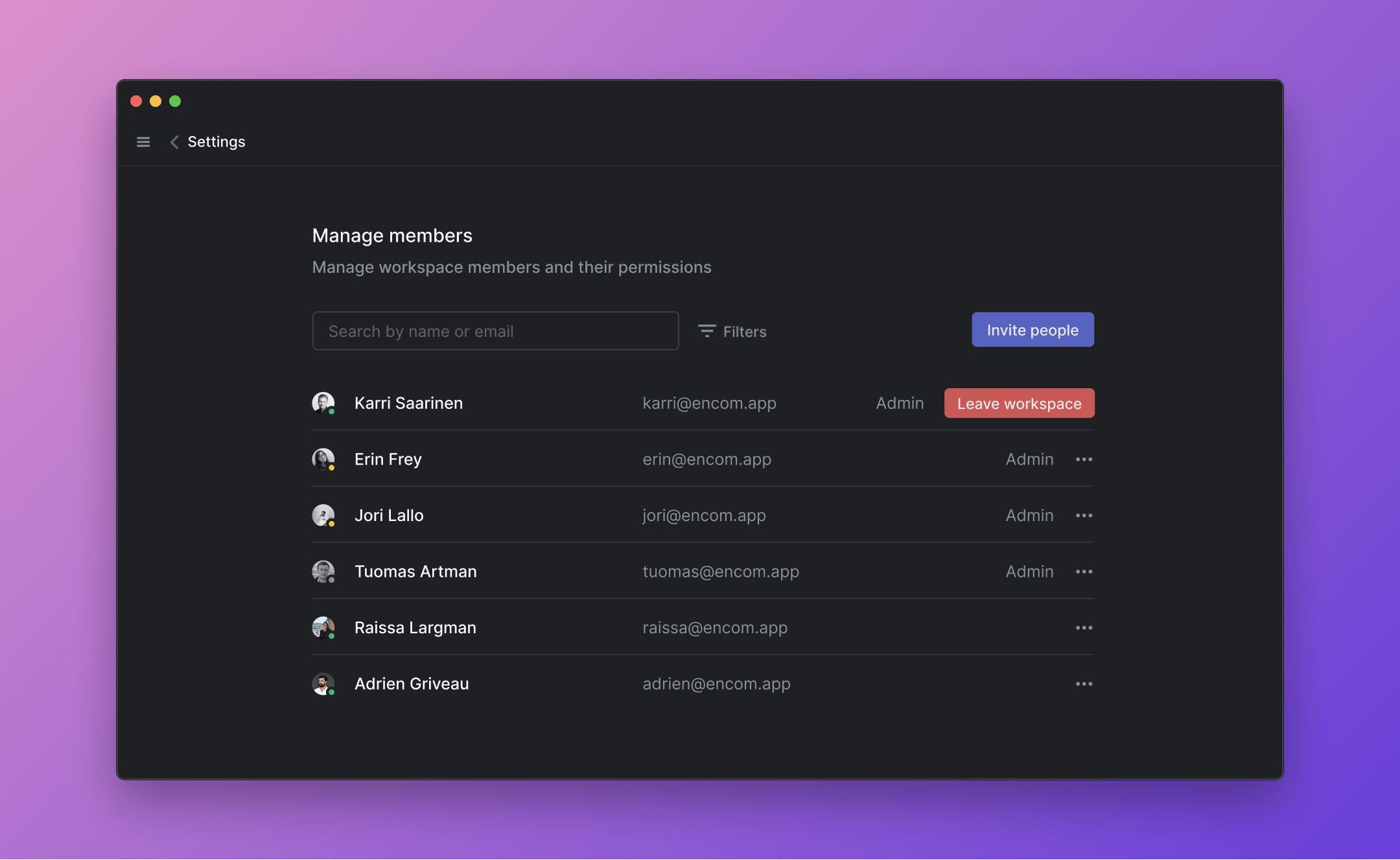
Task: Click the tuomas@encom.app email address
Action: tap(721, 572)
